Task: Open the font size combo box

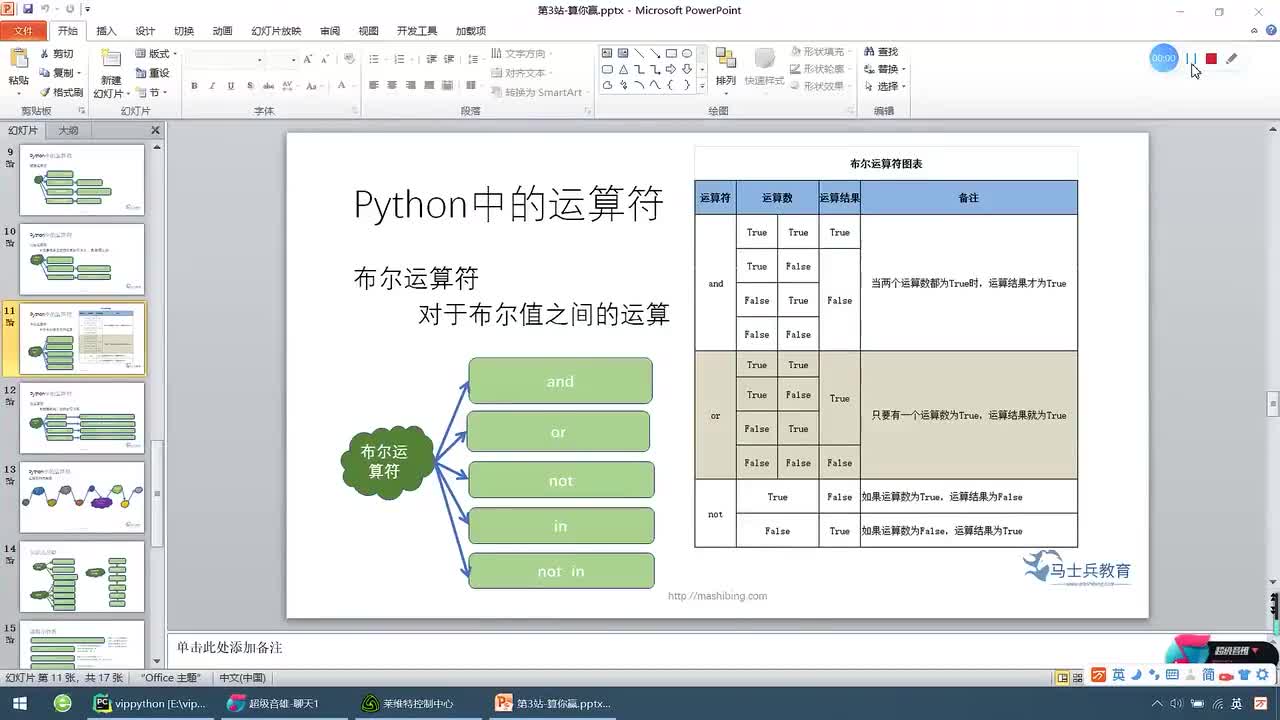Action: click(x=283, y=59)
